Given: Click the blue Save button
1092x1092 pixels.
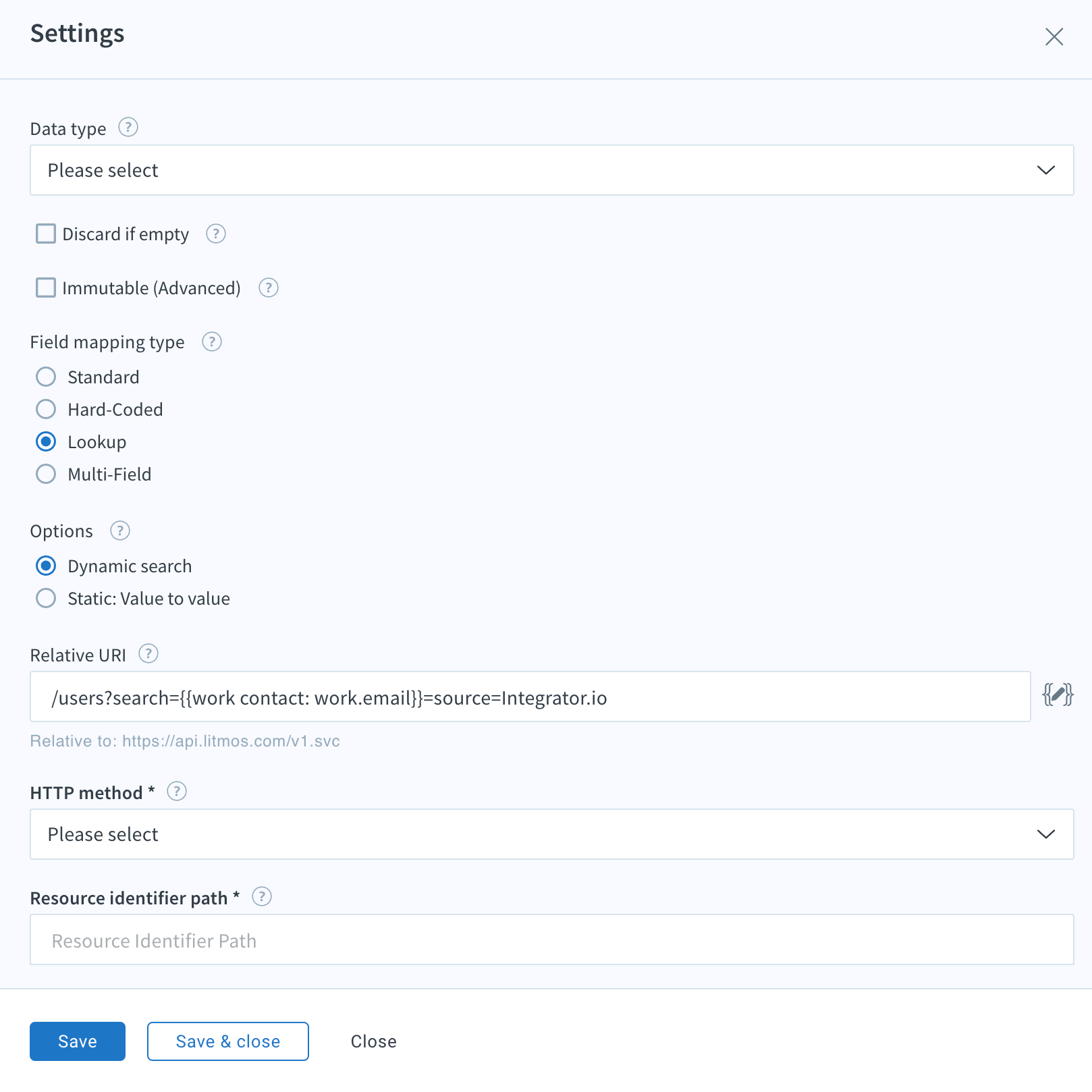Looking at the screenshot, I should [78, 1041].
